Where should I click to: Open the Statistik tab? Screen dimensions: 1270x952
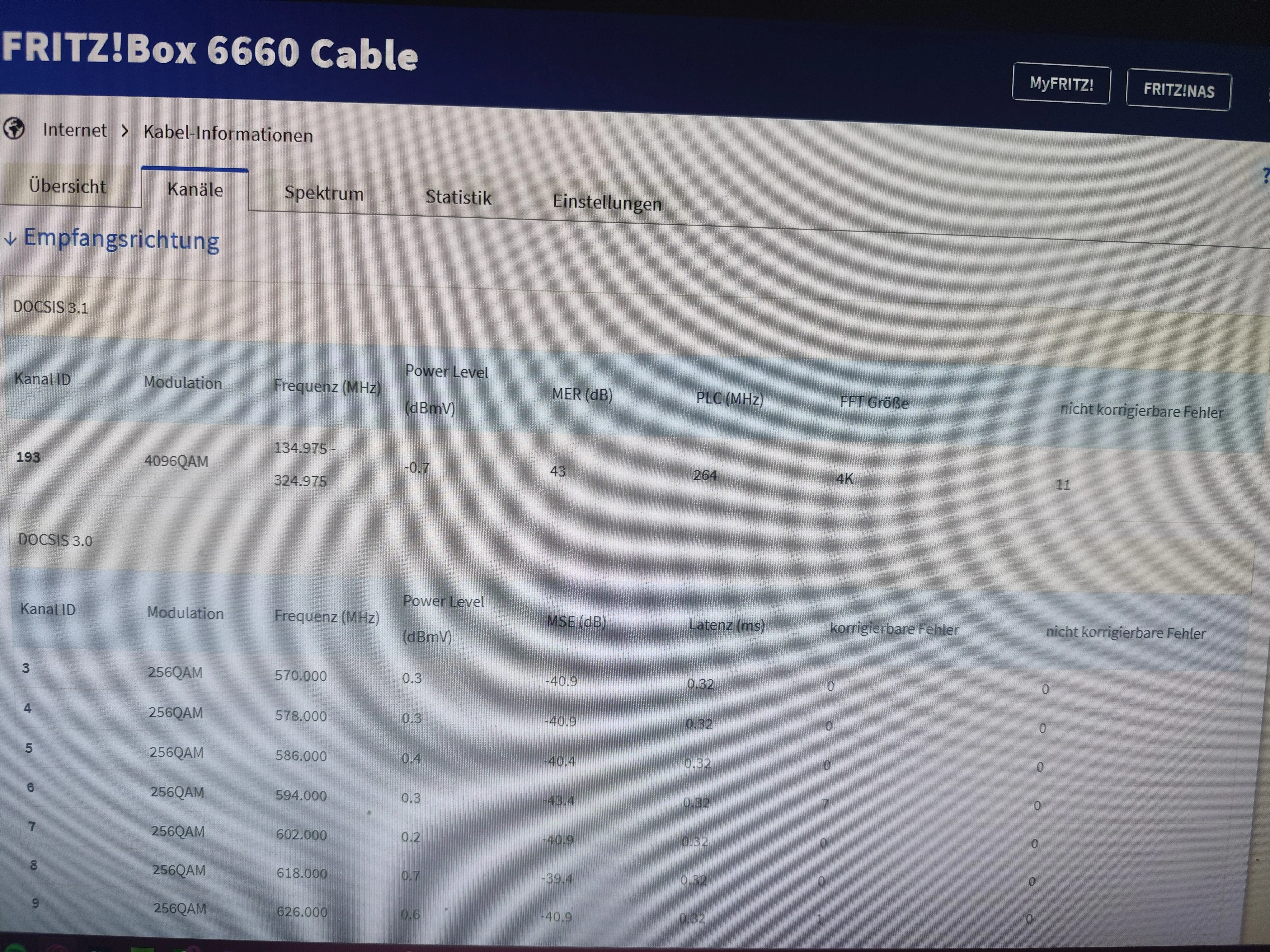pyautogui.click(x=458, y=198)
